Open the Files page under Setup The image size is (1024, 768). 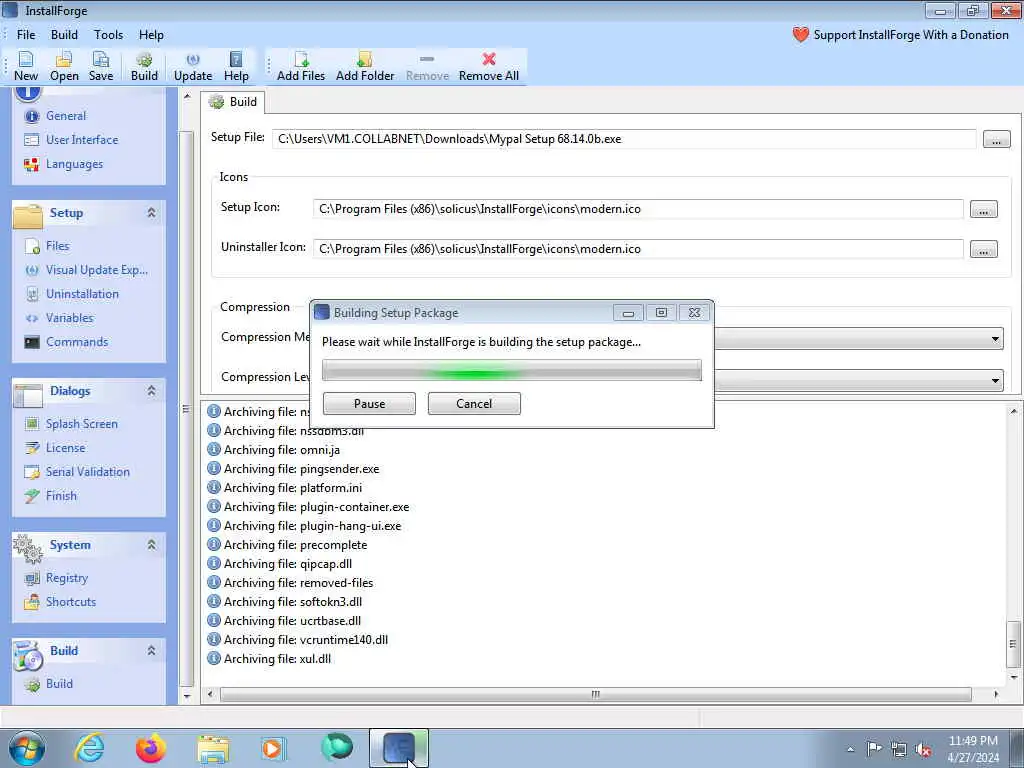click(57, 246)
